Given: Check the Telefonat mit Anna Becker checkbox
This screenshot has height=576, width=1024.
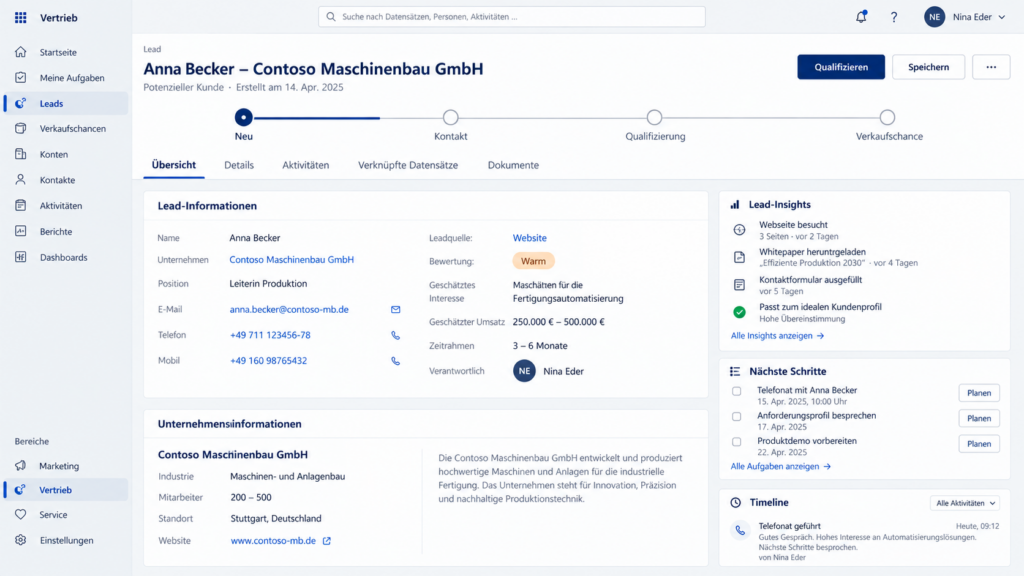Looking at the screenshot, I should click(737, 391).
